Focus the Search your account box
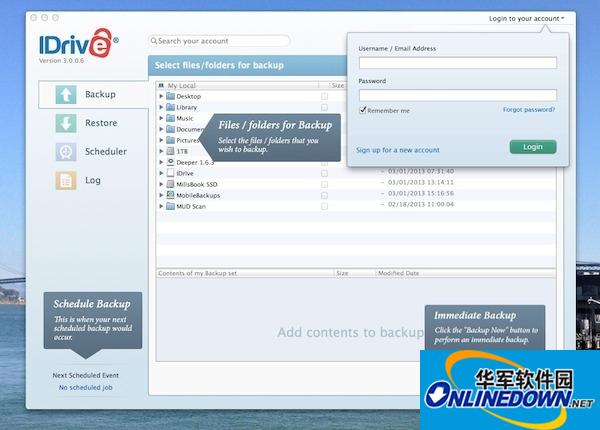 click(219, 41)
